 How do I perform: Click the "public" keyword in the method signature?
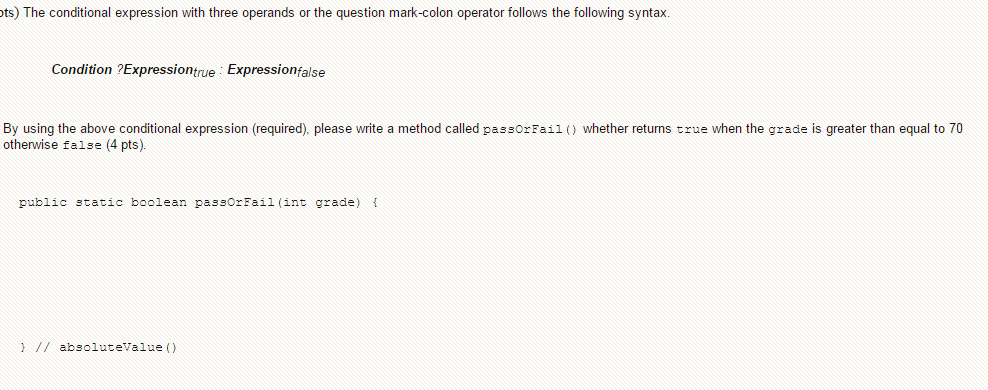click(43, 203)
